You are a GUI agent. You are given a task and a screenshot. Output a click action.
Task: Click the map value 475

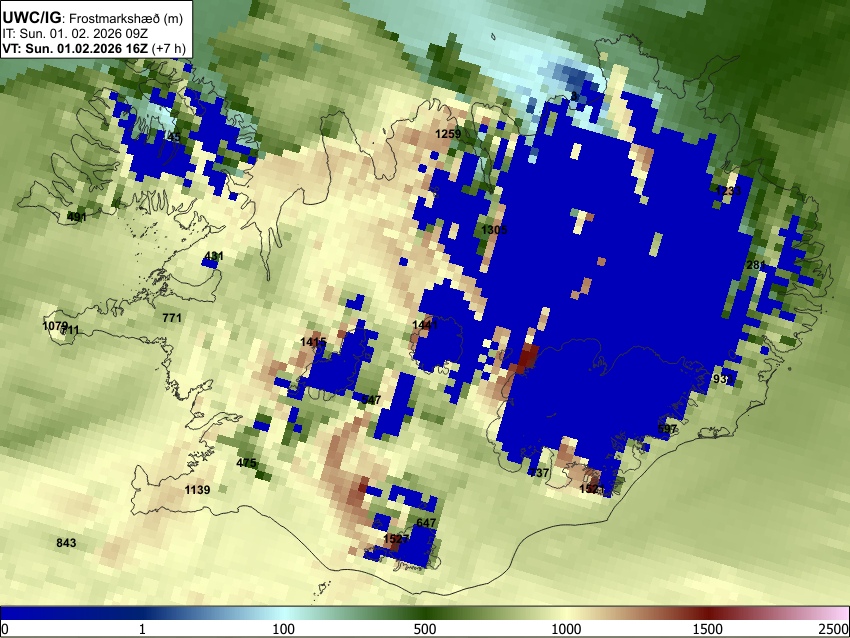(246, 463)
